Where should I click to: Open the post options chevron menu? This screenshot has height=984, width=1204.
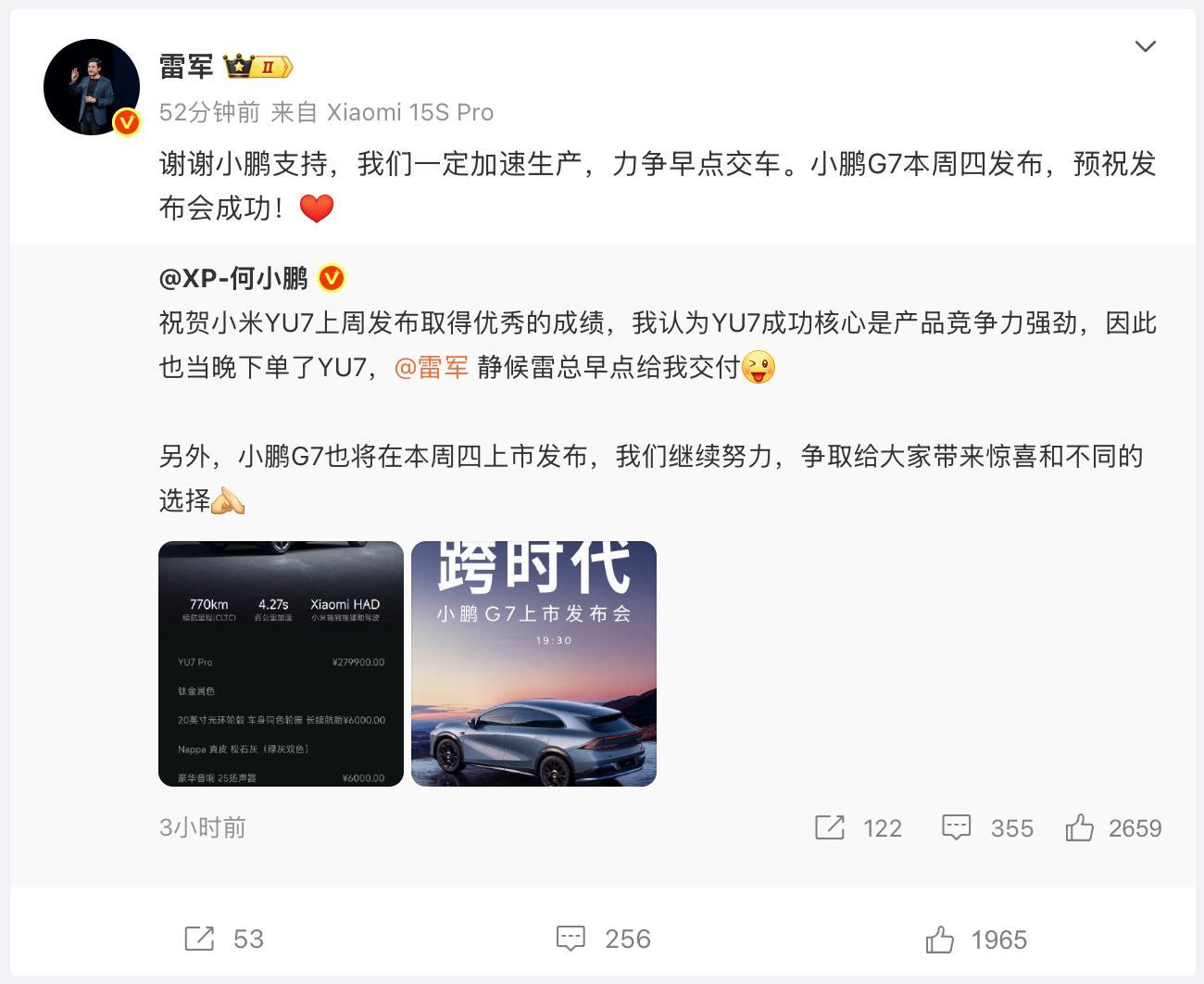(x=1146, y=46)
